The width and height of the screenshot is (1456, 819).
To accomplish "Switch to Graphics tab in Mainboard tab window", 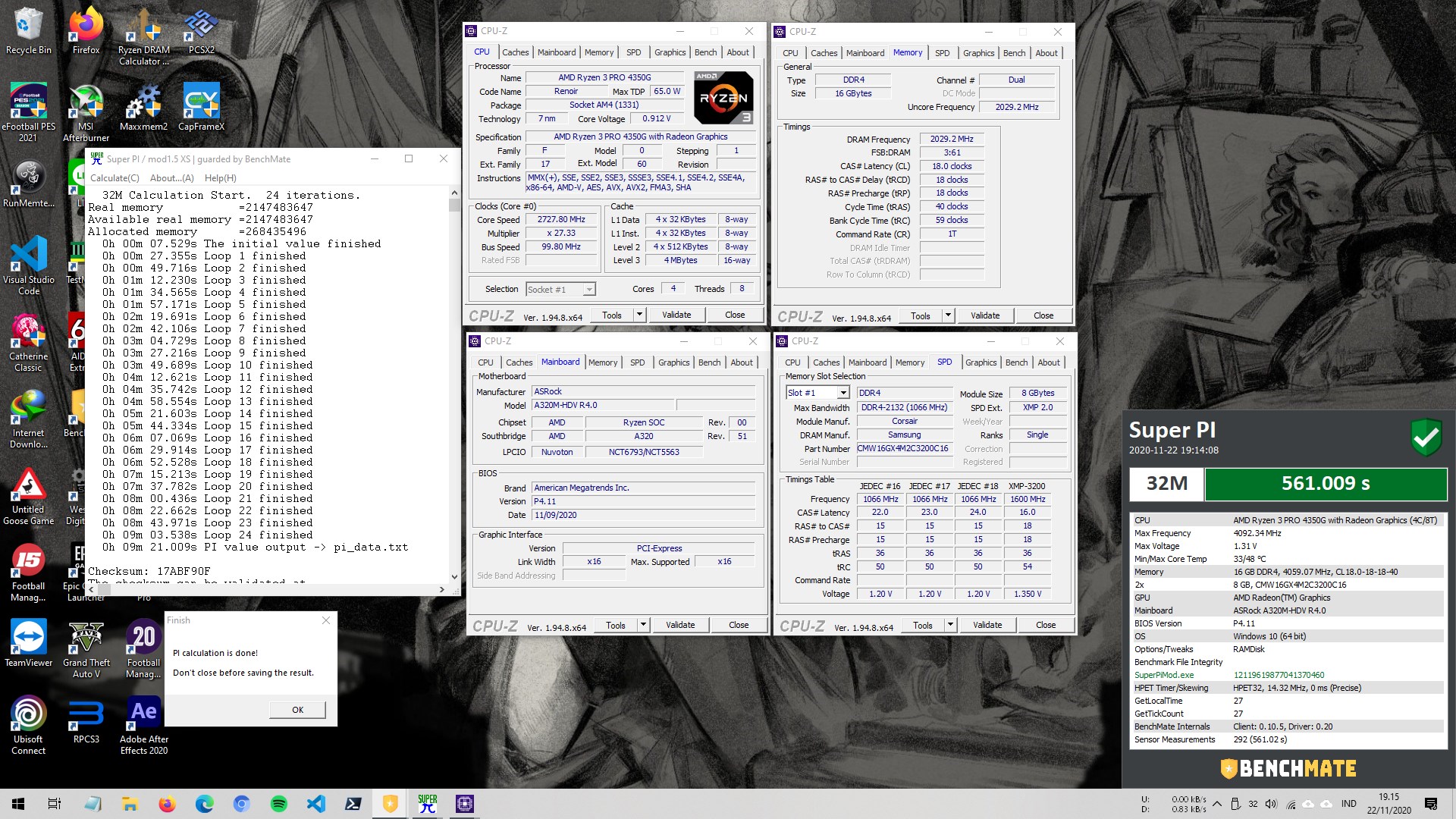I will point(674,362).
